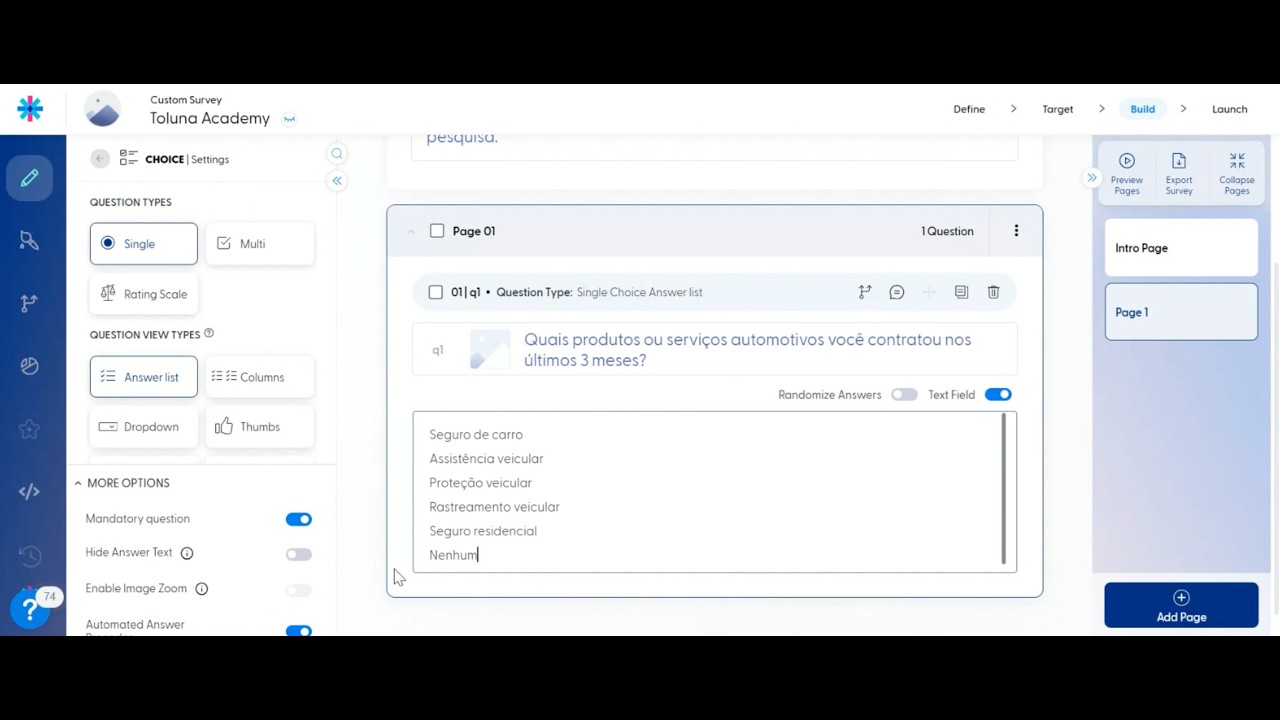Screen dimensions: 1280x720
Task: Click the 'Seguro residencial' answer line
Action: tap(483, 531)
